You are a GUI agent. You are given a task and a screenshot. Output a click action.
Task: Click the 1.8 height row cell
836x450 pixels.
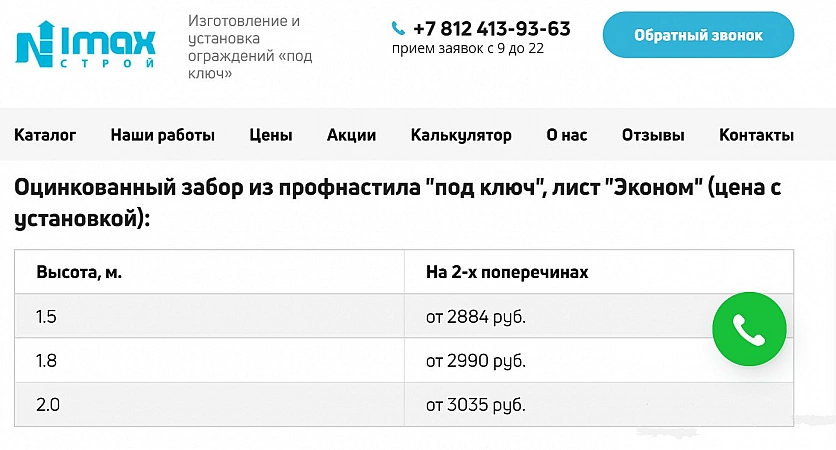click(47, 361)
